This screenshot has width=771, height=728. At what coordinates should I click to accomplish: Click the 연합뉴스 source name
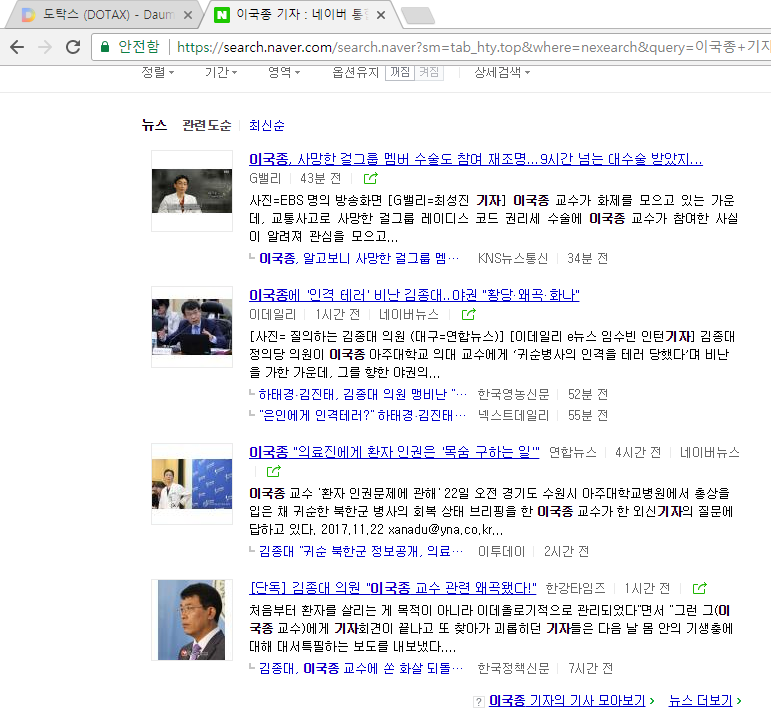[572, 452]
